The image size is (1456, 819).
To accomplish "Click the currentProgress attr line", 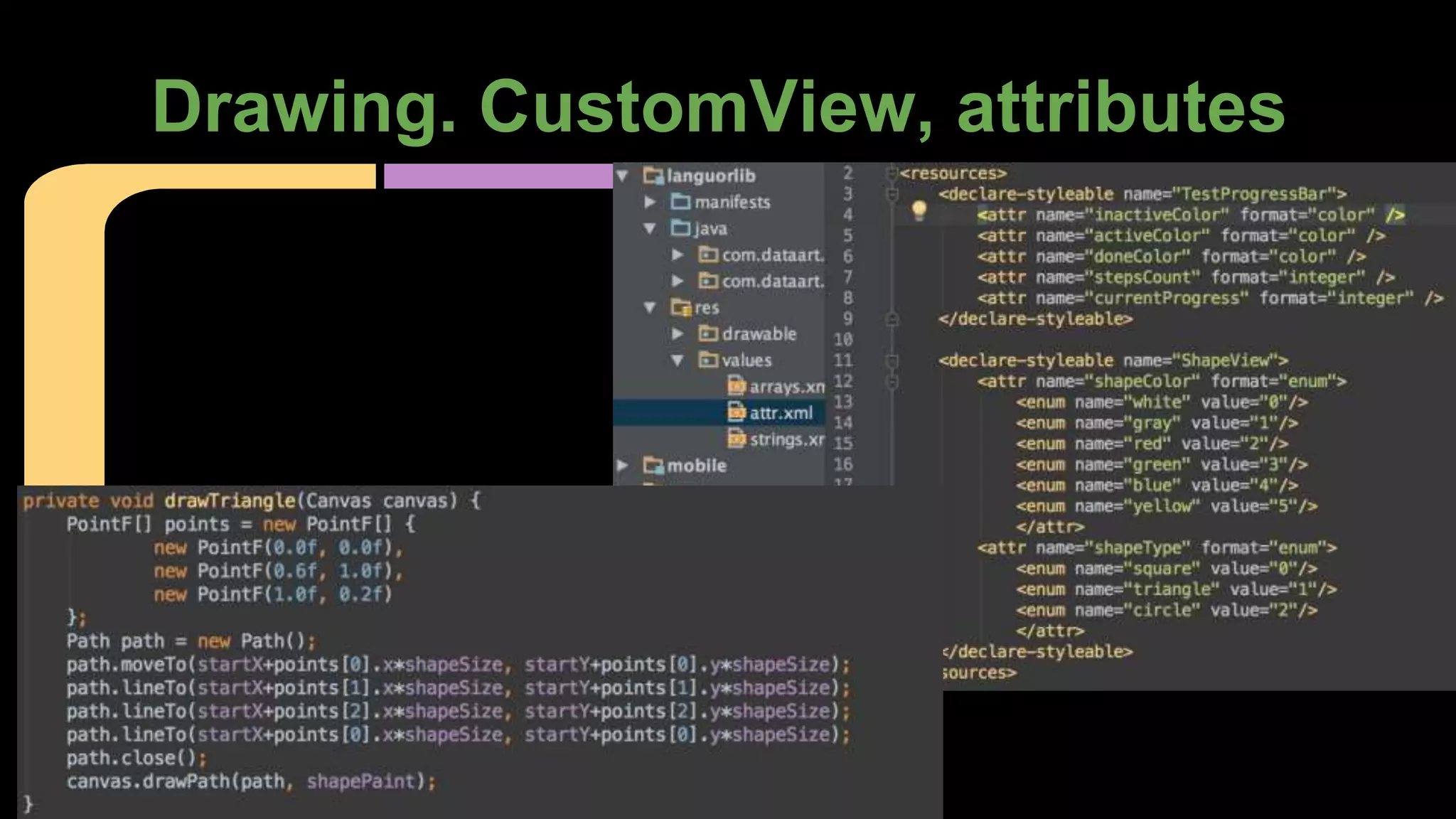I will (1210, 298).
